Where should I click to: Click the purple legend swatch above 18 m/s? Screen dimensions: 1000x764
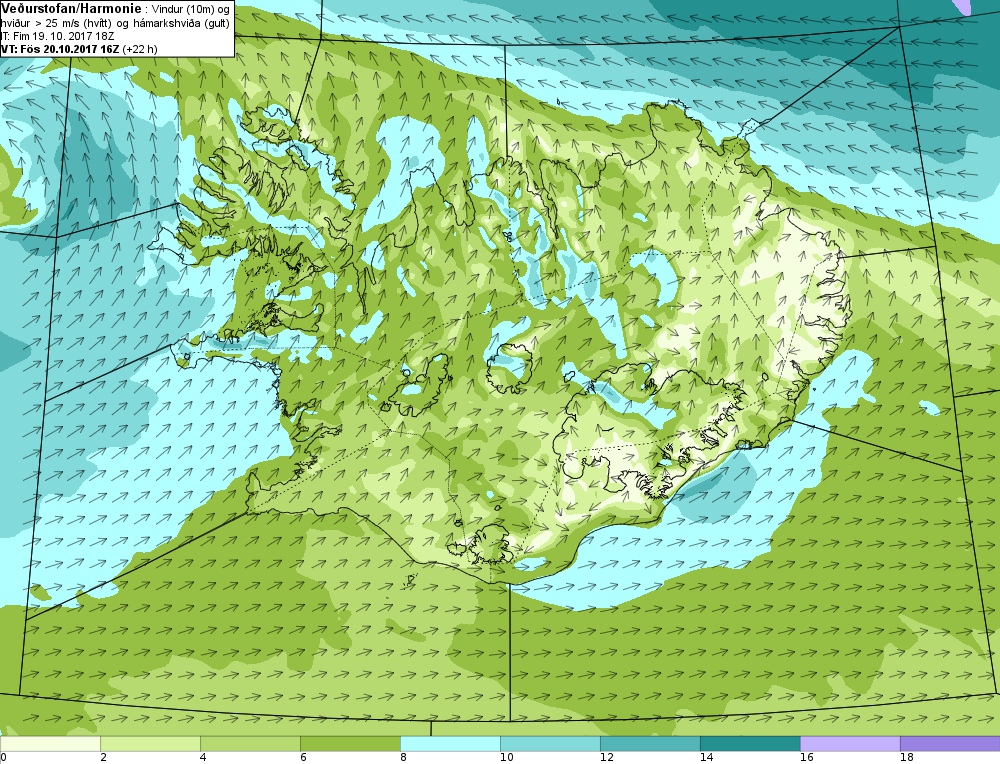tap(950, 743)
